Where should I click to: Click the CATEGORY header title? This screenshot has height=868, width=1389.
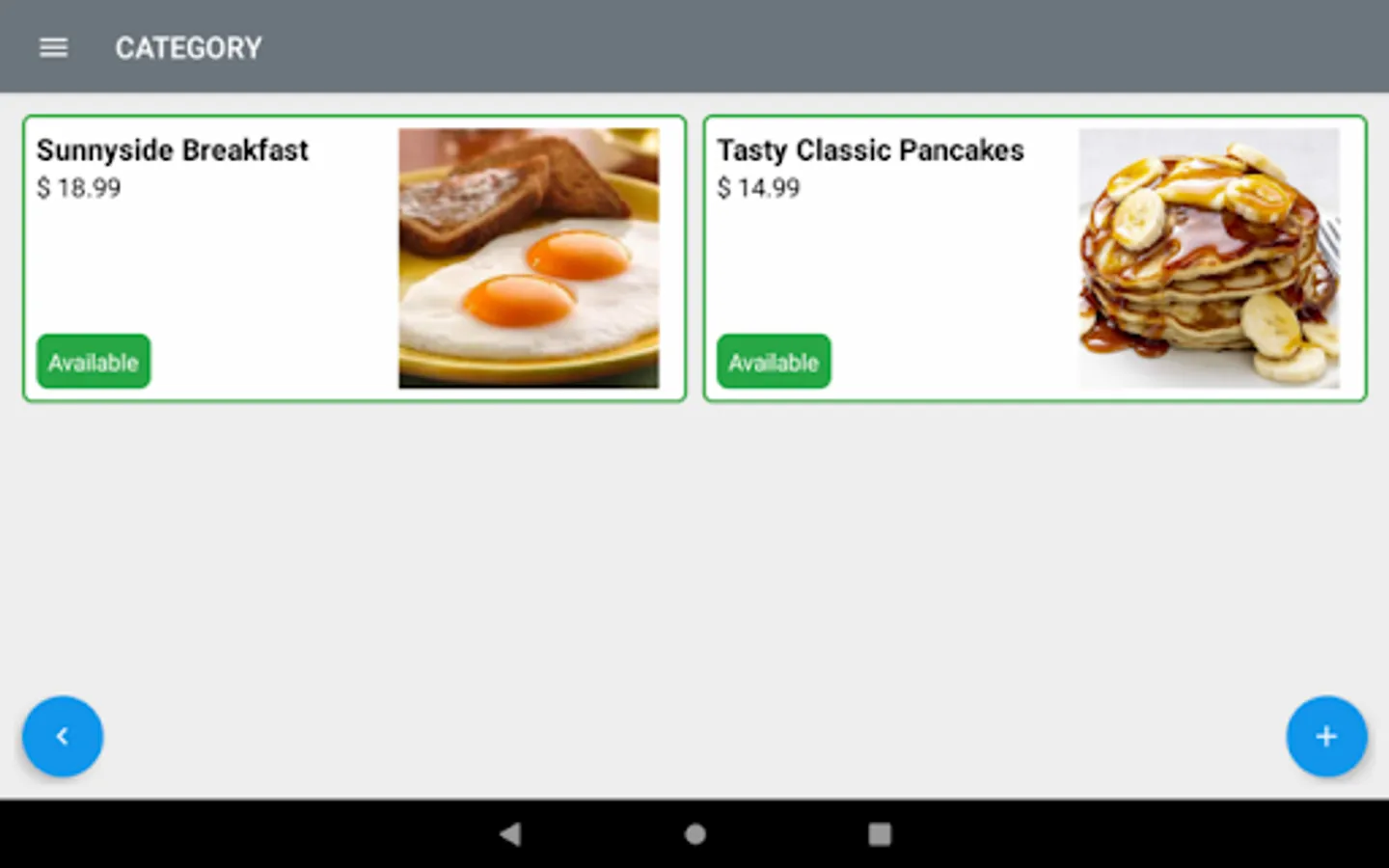coord(189,48)
